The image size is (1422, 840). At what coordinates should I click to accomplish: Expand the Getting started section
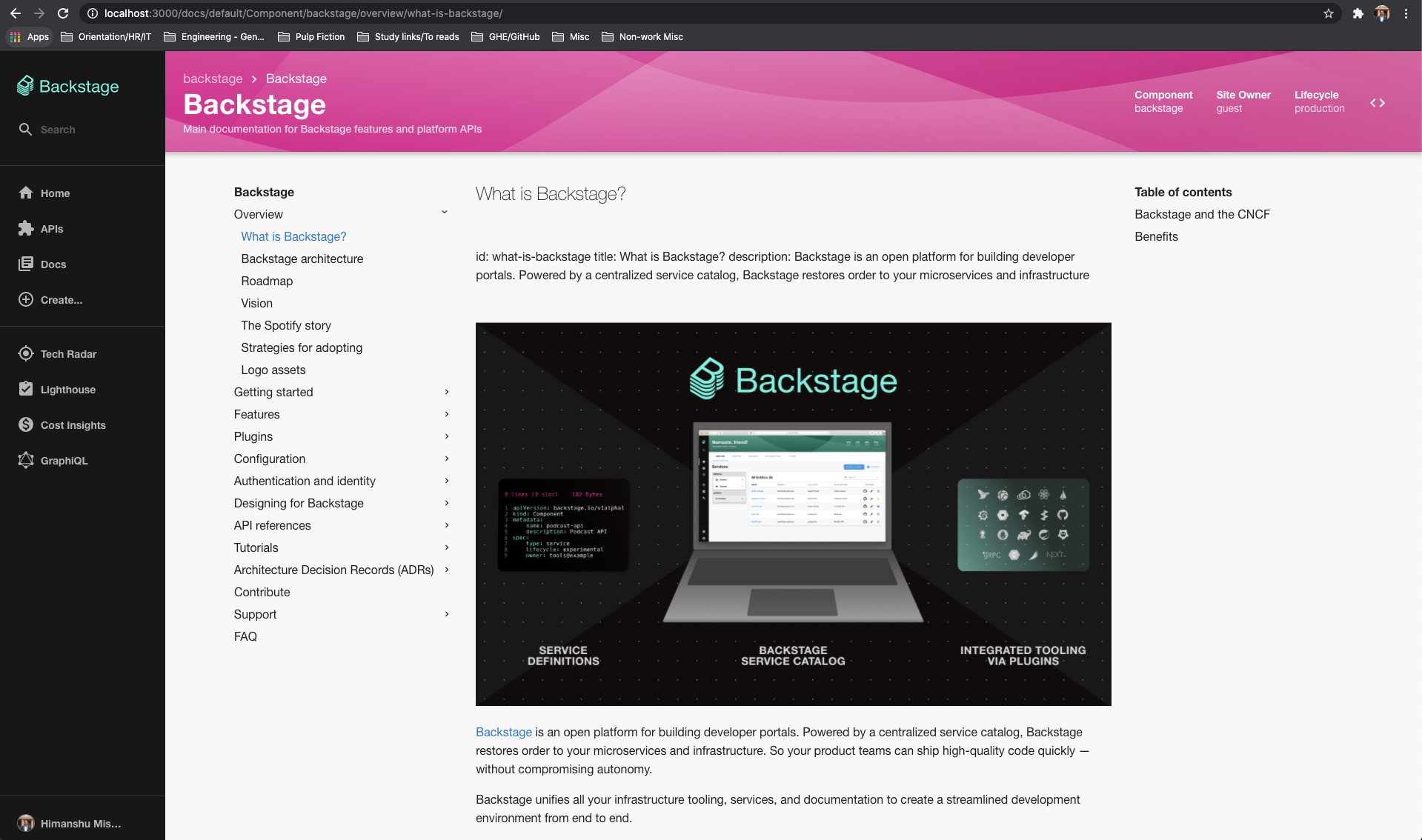click(x=445, y=392)
